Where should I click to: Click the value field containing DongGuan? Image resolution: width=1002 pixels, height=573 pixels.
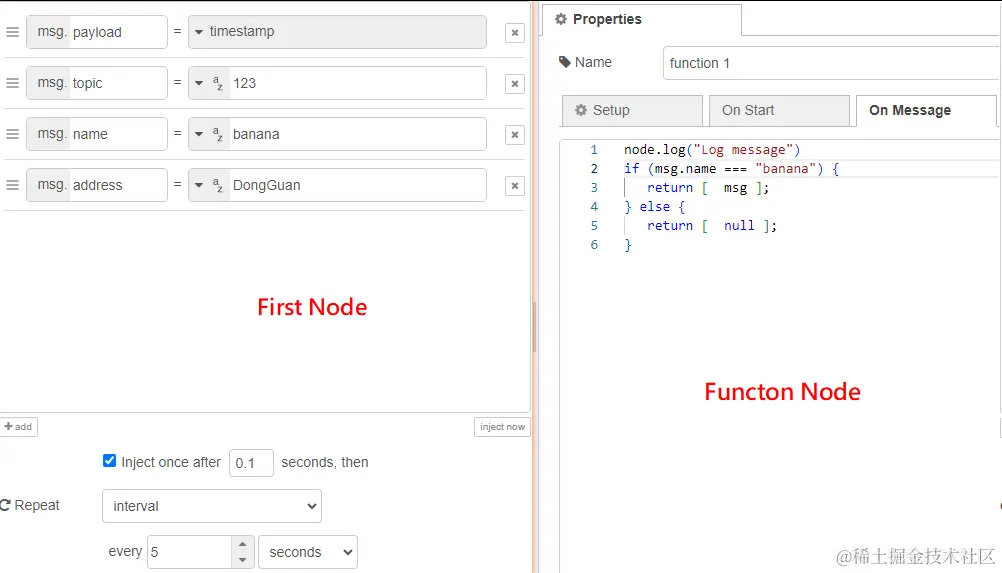coord(357,185)
